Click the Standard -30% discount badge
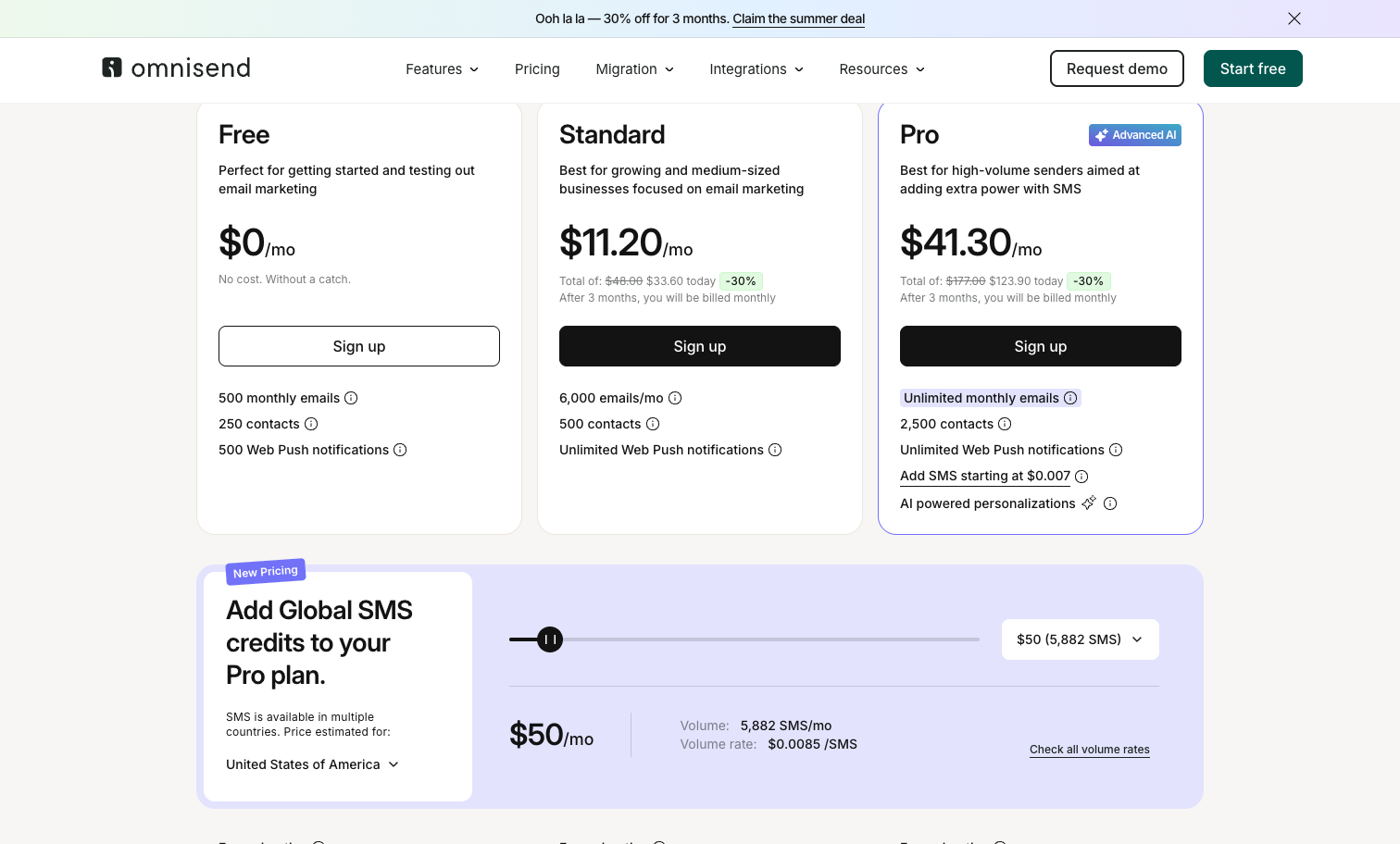1400x844 pixels. pyautogui.click(x=741, y=281)
